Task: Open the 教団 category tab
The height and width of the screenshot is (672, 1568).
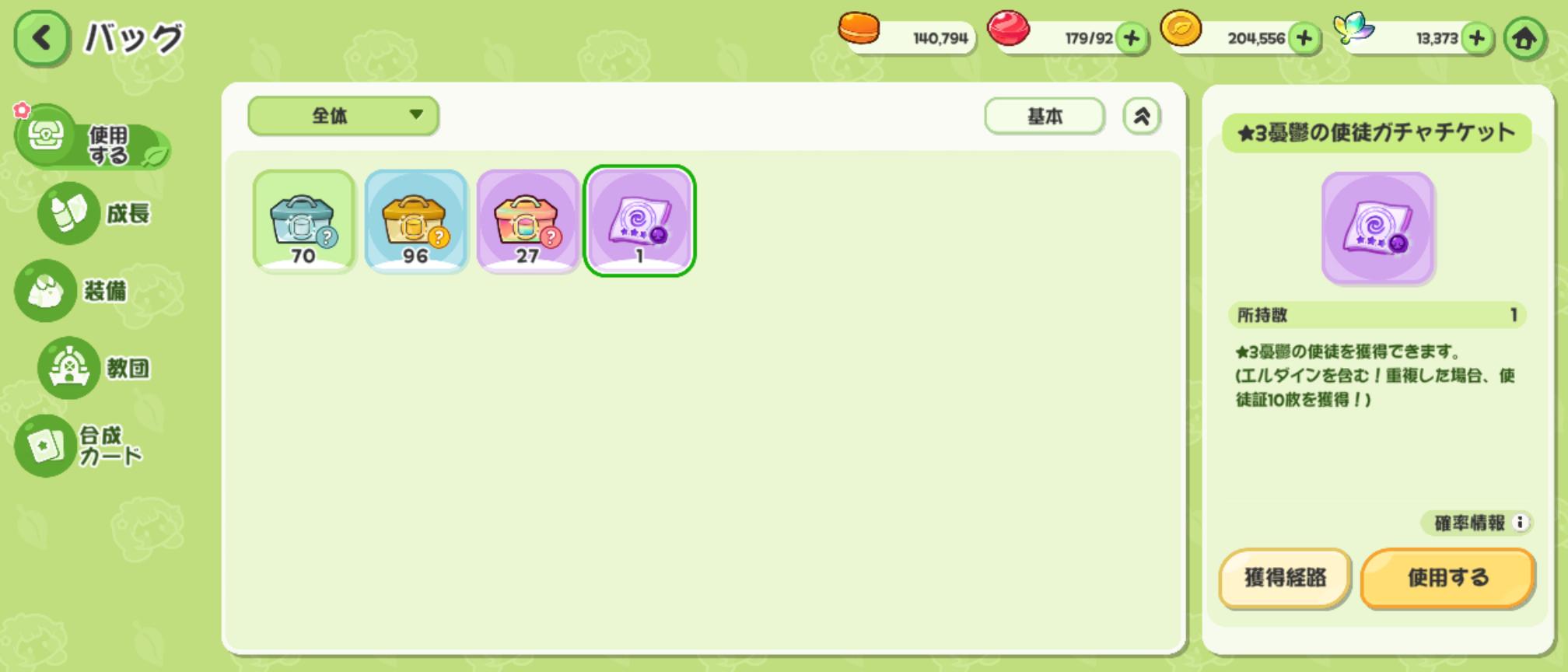Action: (x=95, y=368)
